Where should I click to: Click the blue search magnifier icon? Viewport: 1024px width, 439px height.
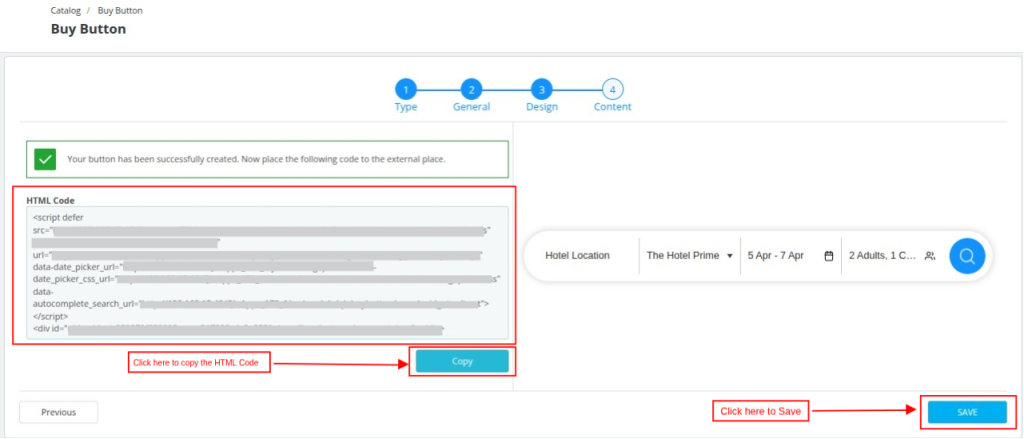pyautogui.click(x=967, y=255)
